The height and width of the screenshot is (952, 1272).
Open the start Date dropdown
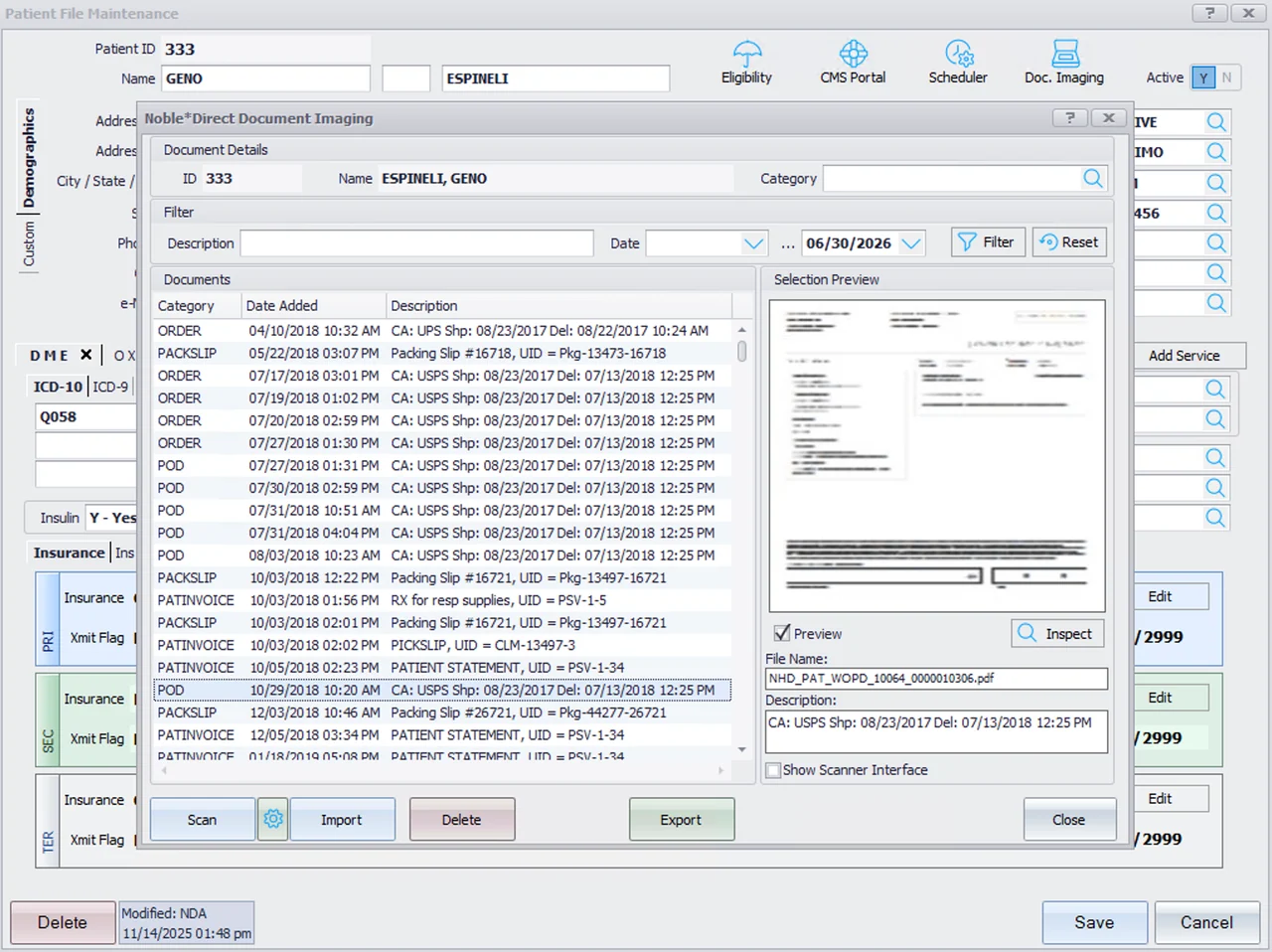click(754, 243)
